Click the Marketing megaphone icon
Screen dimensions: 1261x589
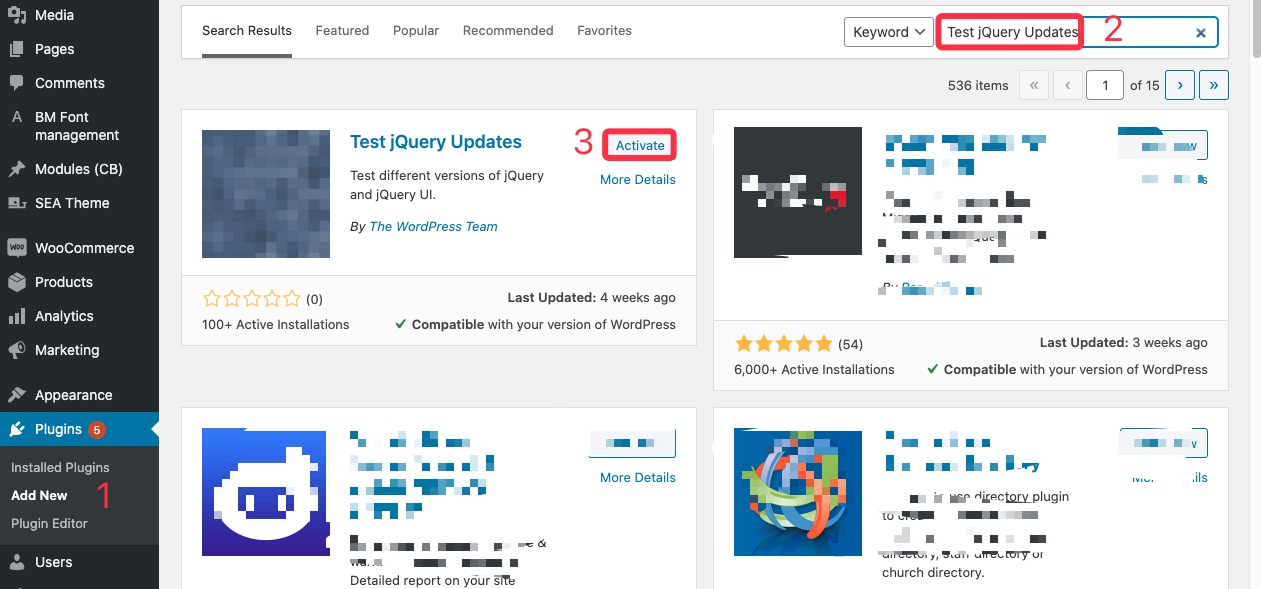[x=17, y=350]
